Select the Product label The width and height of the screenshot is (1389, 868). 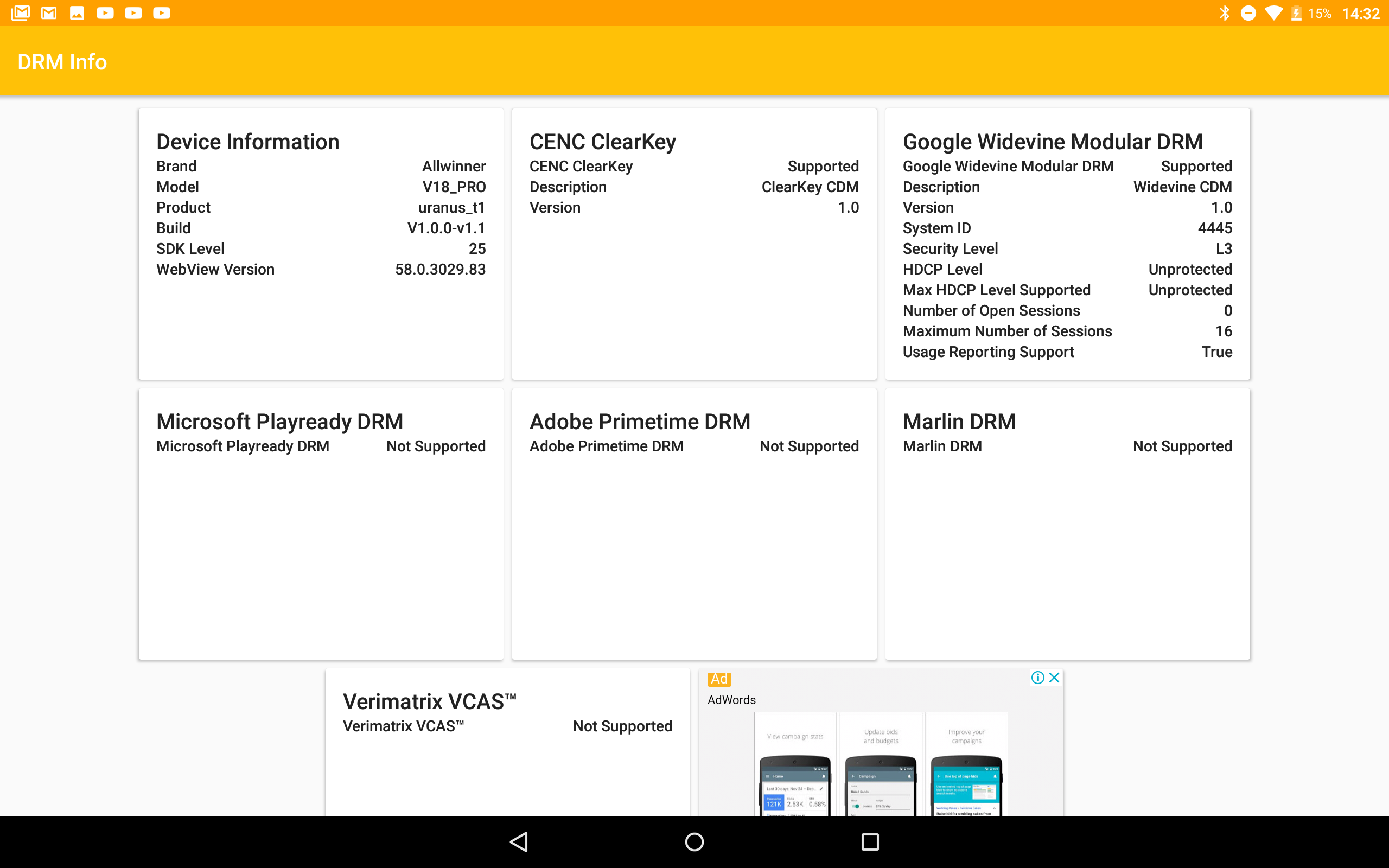click(x=183, y=207)
